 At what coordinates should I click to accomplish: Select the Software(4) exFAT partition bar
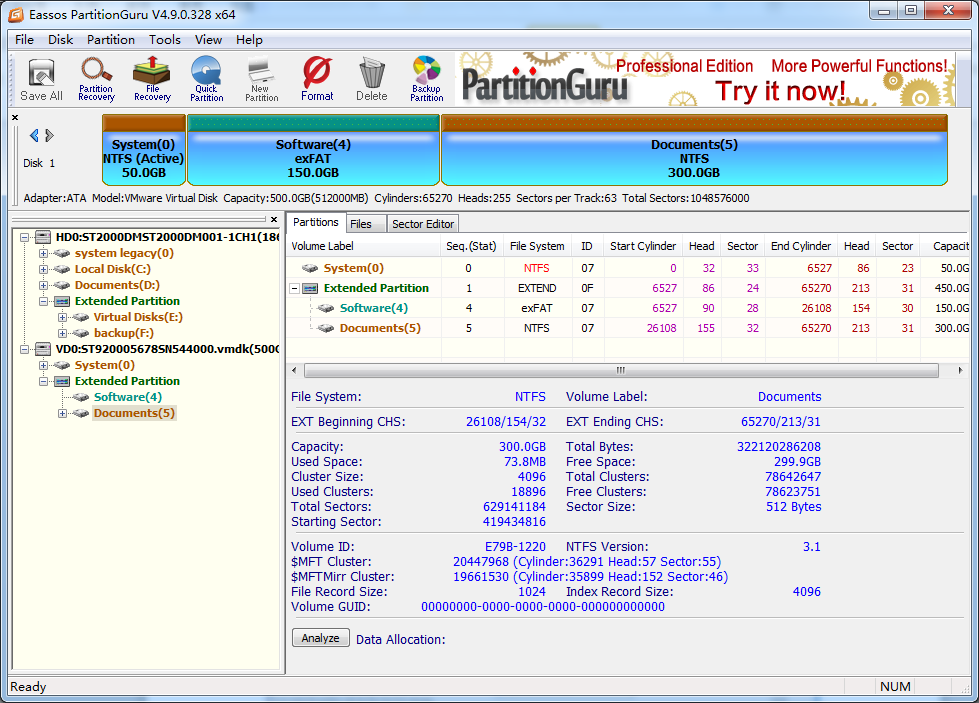point(313,157)
